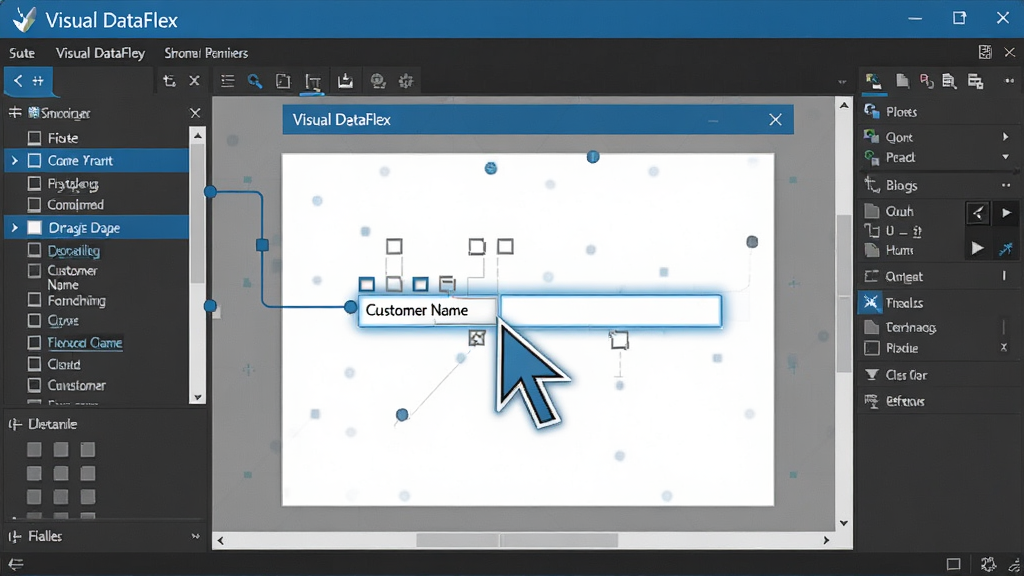
Task: Select the Terinaog item
Action: pyautogui.click(x=910, y=327)
